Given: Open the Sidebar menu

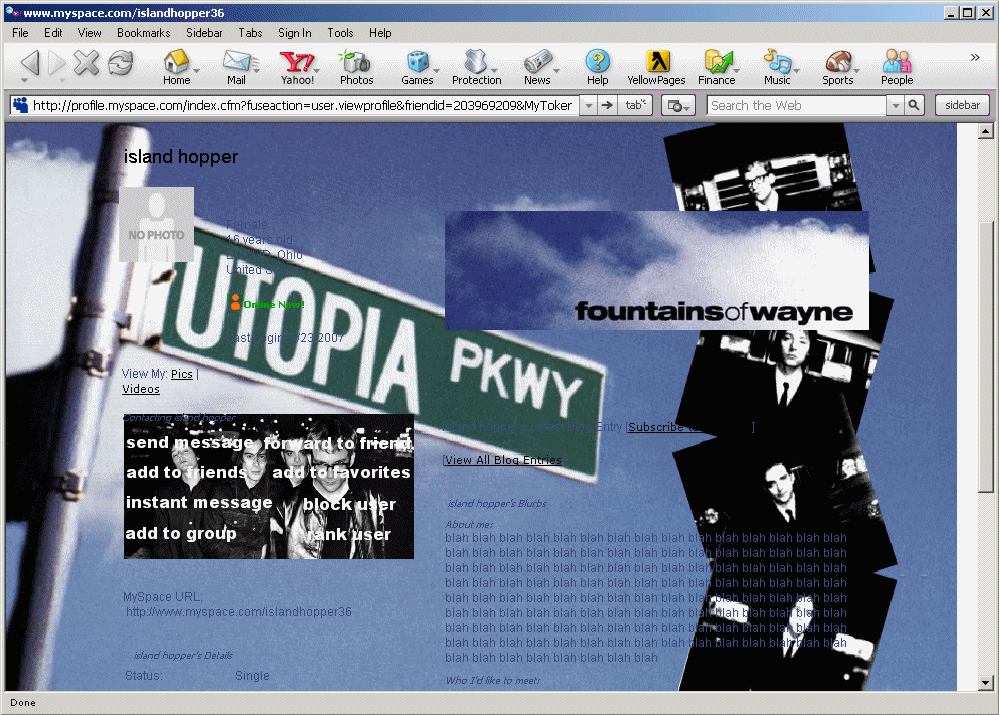Looking at the screenshot, I should 204,32.
